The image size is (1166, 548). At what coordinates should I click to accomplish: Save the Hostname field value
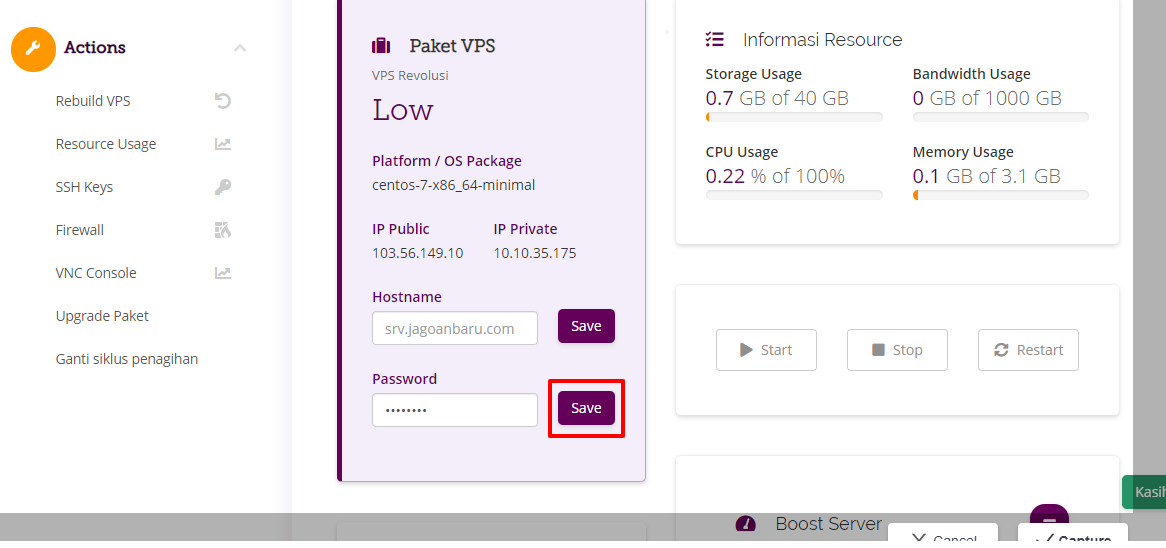point(586,326)
